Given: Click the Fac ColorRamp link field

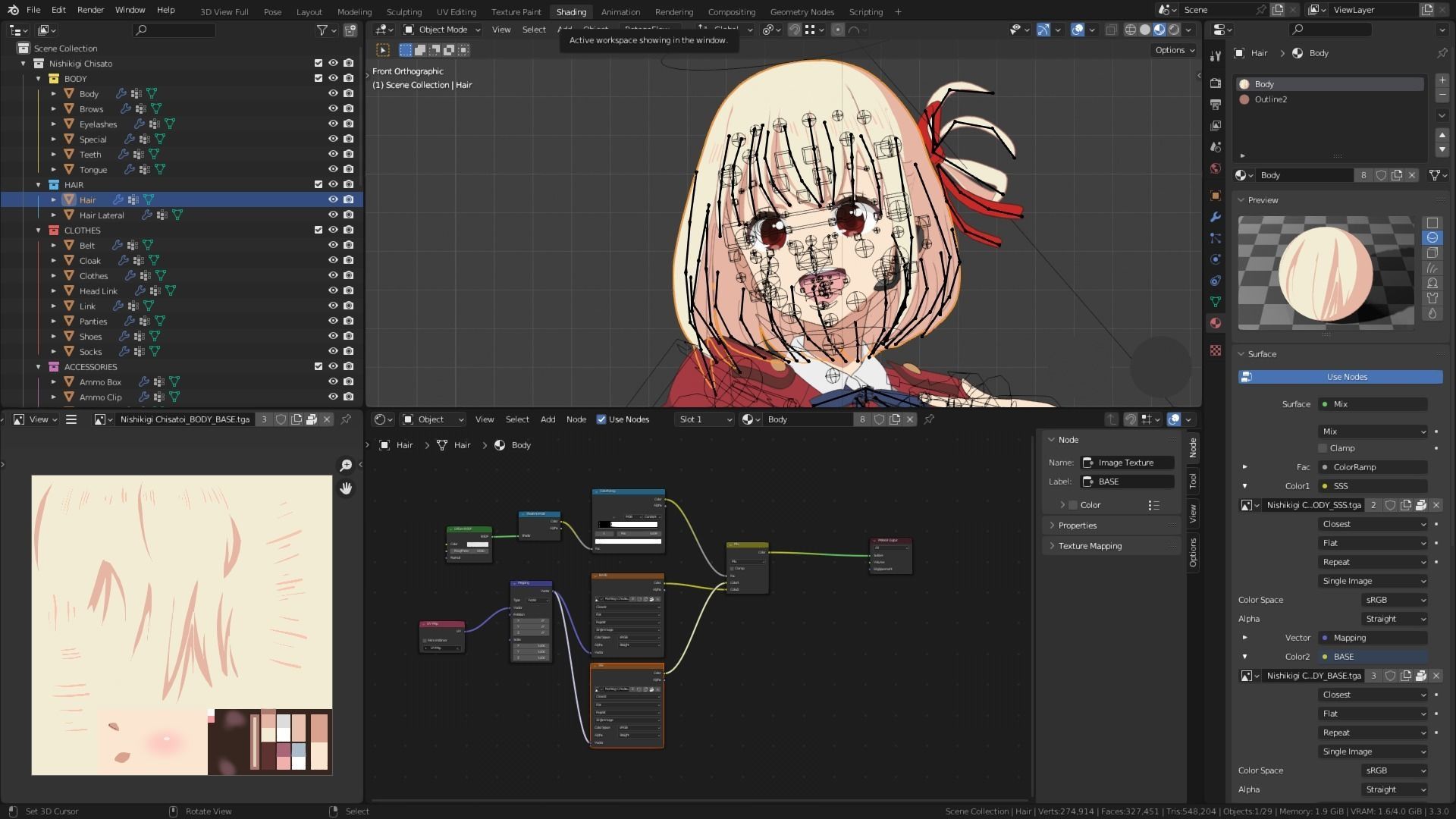Looking at the screenshot, I should tap(1373, 467).
